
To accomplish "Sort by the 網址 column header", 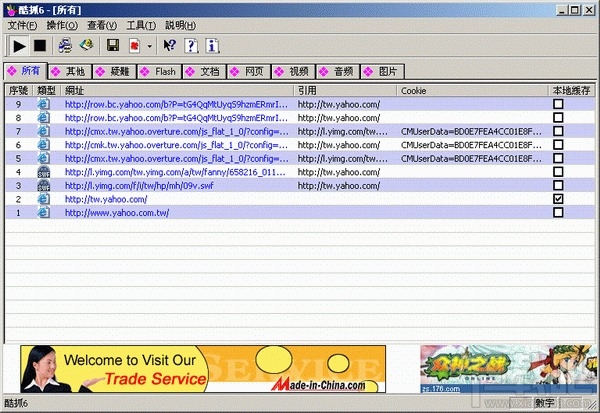I will click(x=177, y=90).
